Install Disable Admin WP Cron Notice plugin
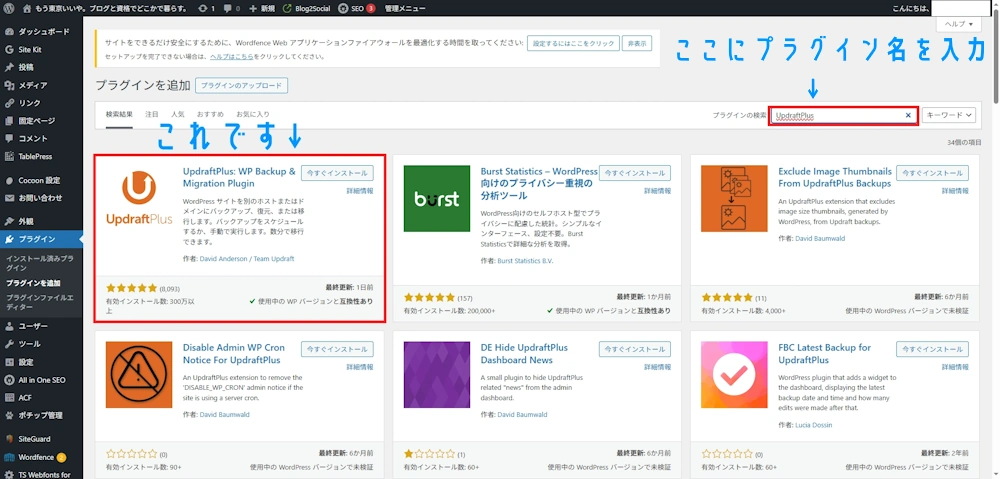Image resolution: width=1000 pixels, height=479 pixels. (x=337, y=350)
